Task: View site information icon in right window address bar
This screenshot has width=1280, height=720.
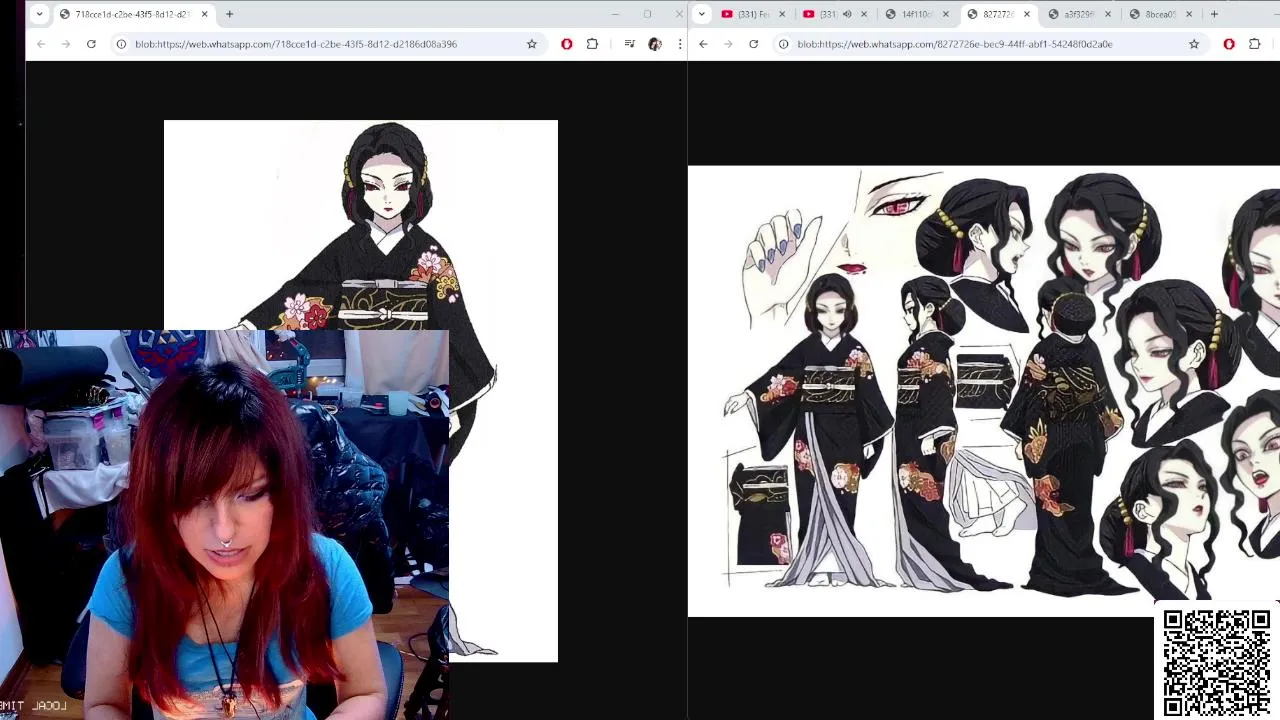Action: 784,44
